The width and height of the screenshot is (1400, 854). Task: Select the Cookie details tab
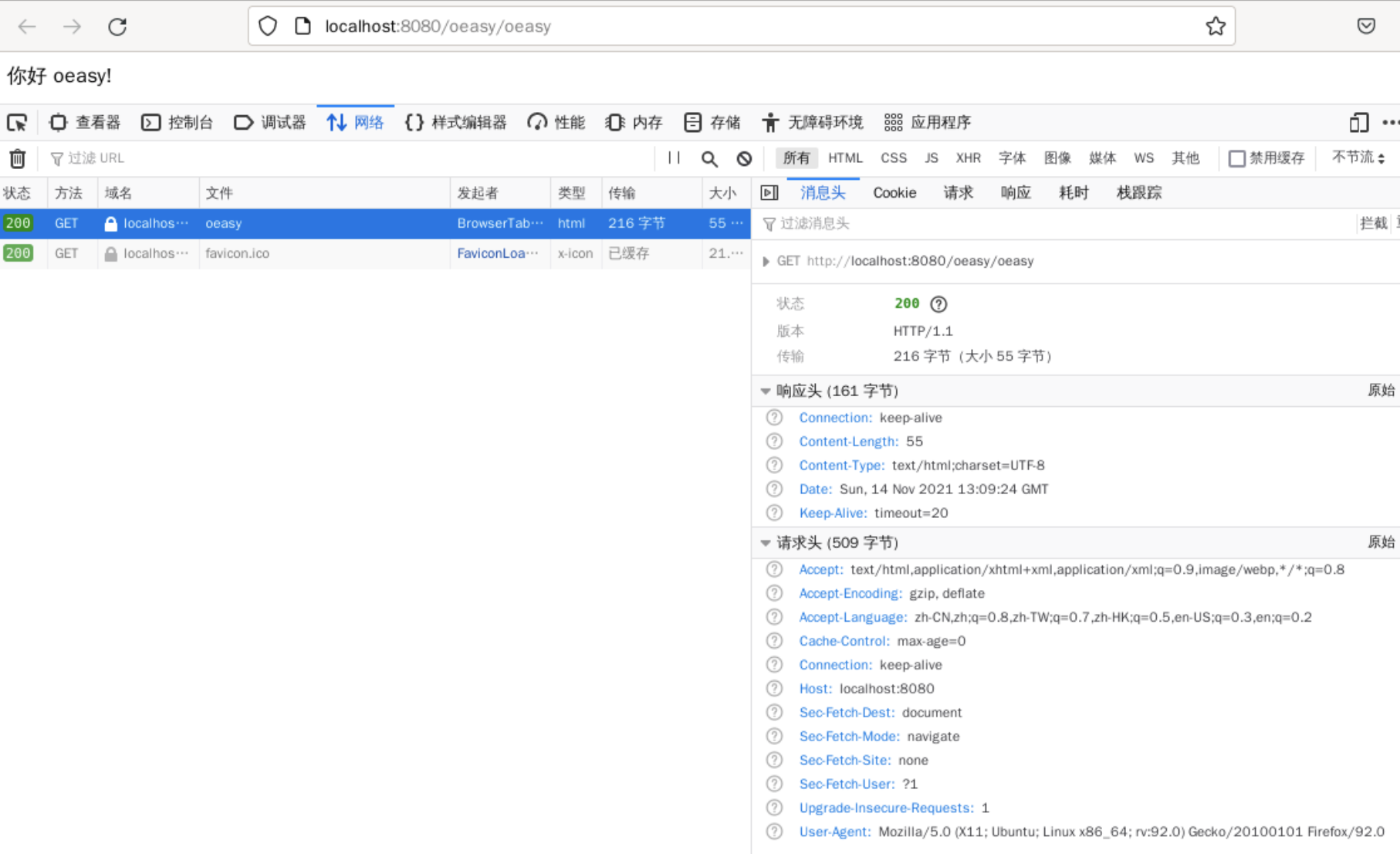click(x=894, y=193)
